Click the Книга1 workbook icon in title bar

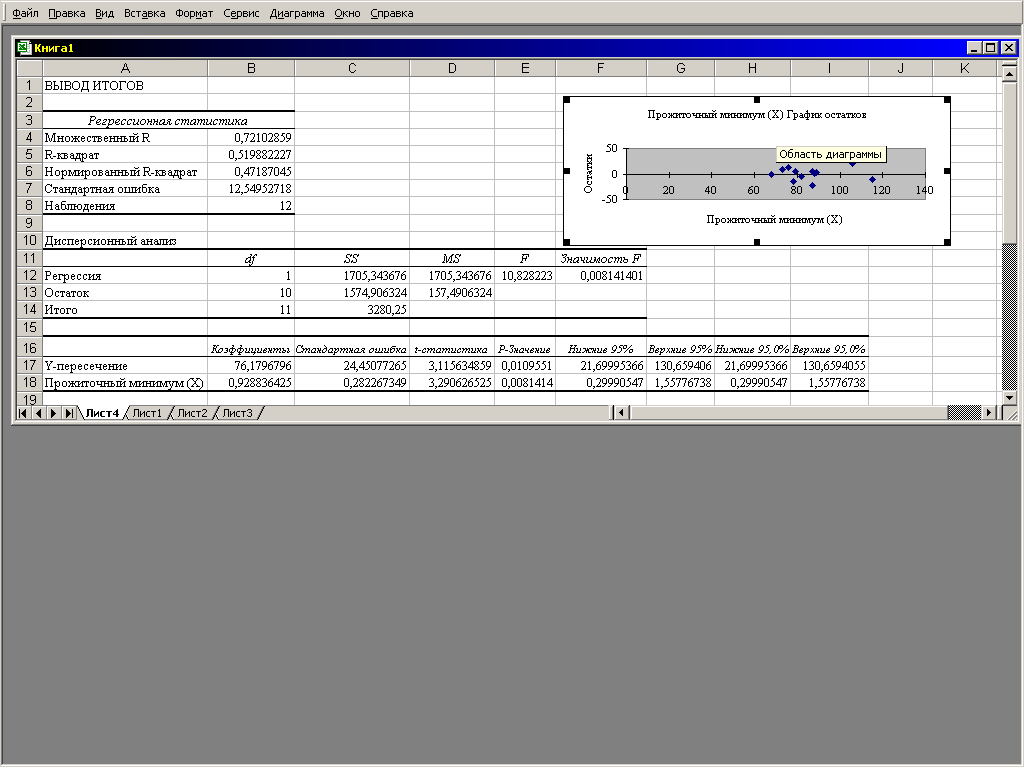(x=24, y=48)
